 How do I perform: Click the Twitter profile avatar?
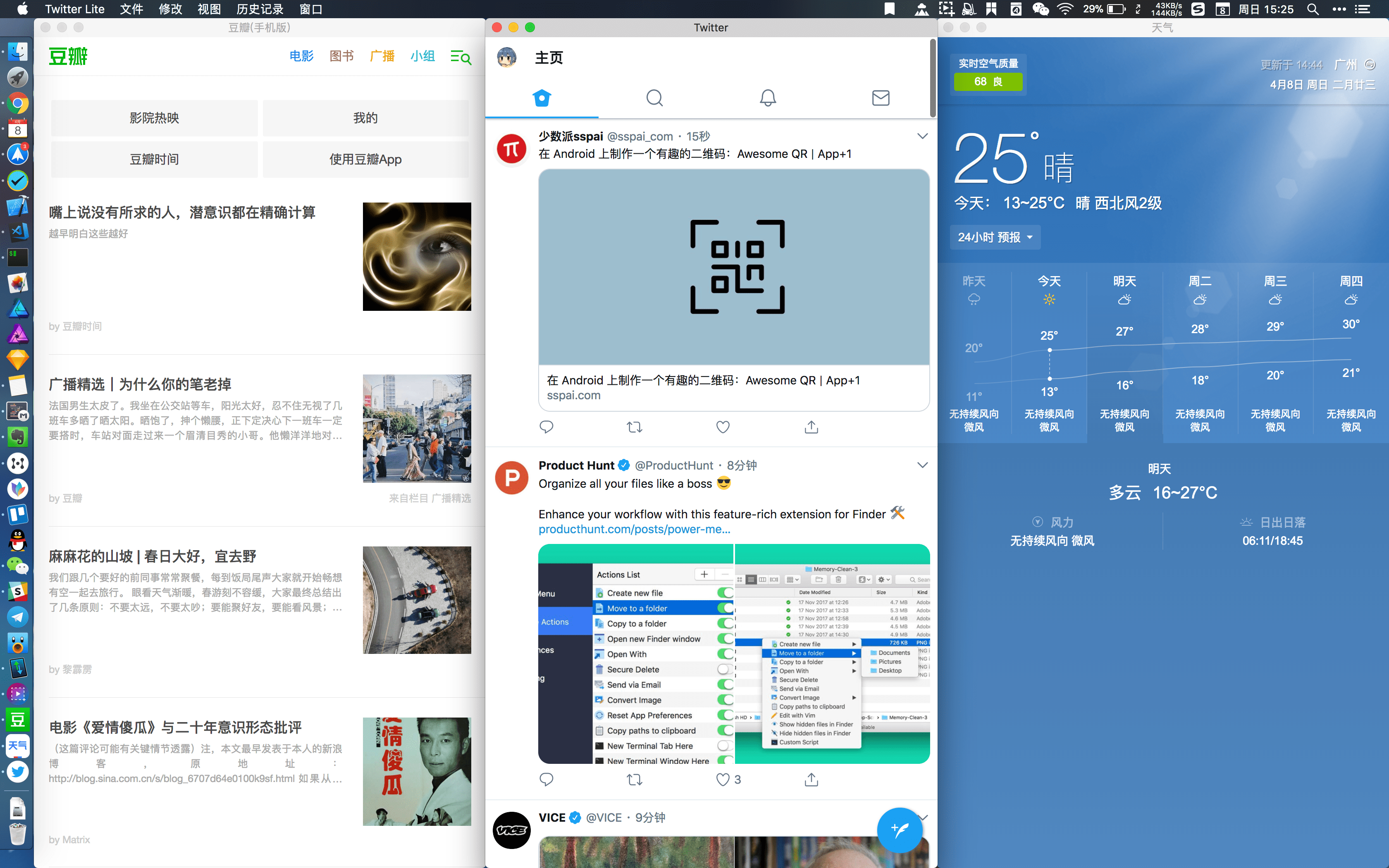tap(506, 57)
